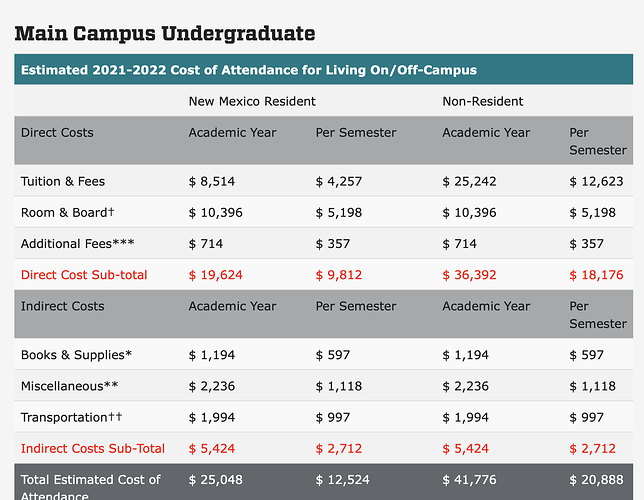Click the Books & Supplies row label
Viewport: 644px width, 500px height.
[x=76, y=355]
